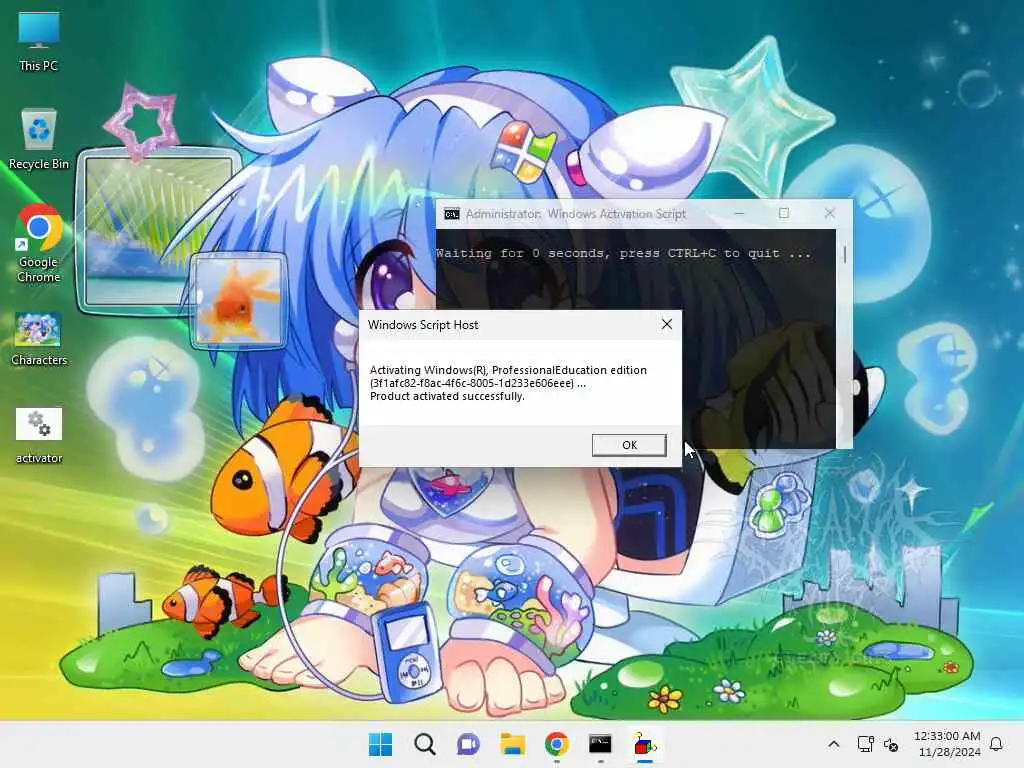Click 'Waiting for 0 seconds' console line
1024x768 pixels.
[x=624, y=253]
